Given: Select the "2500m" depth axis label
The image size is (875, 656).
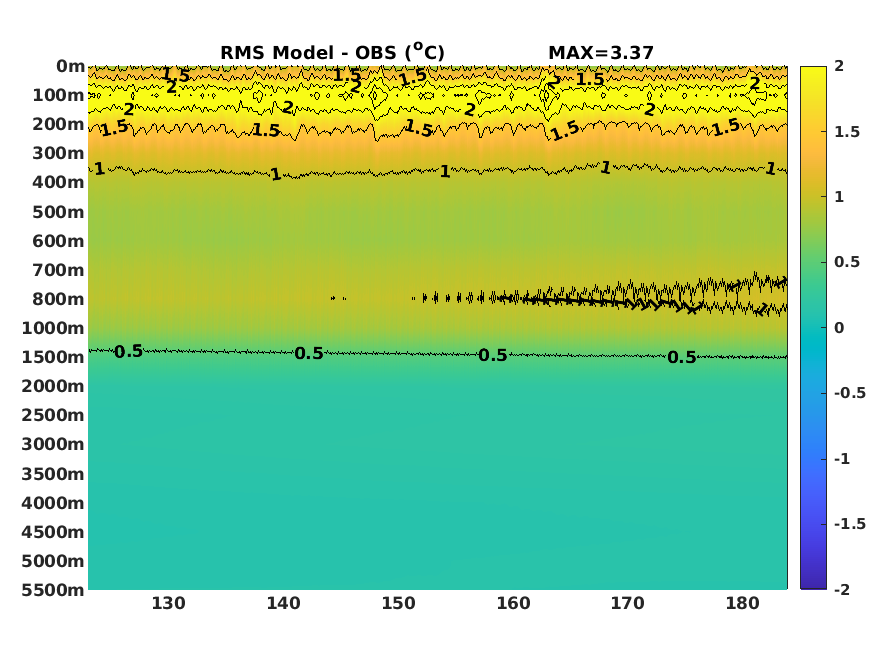Looking at the screenshot, I should 53,415.
